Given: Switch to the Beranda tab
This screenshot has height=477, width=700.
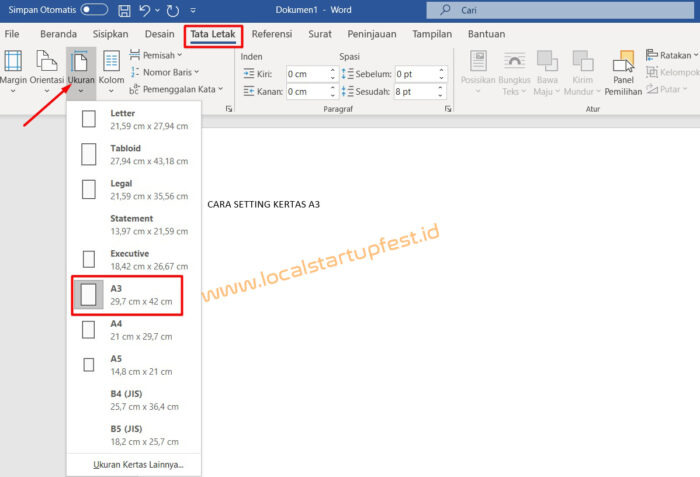Looking at the screenshot, I should pyautogui.click(x=58, y=34).
